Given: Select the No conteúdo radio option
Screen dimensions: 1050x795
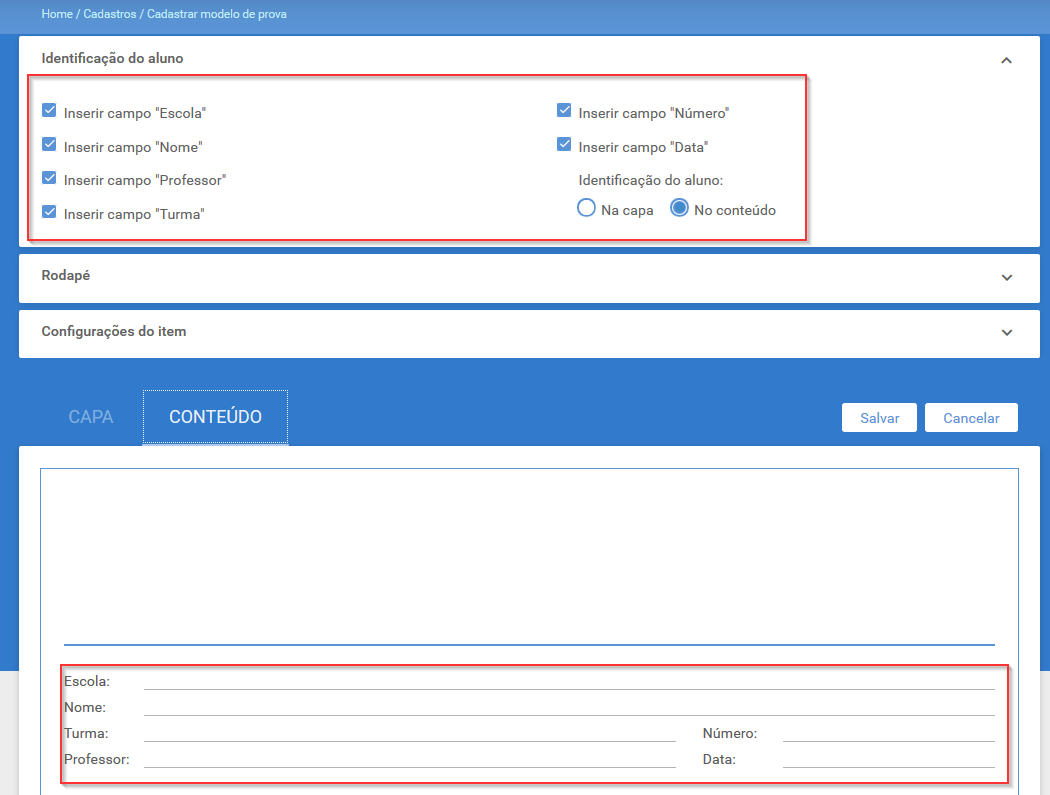Looking at the screenshot, I should (679, 208).
